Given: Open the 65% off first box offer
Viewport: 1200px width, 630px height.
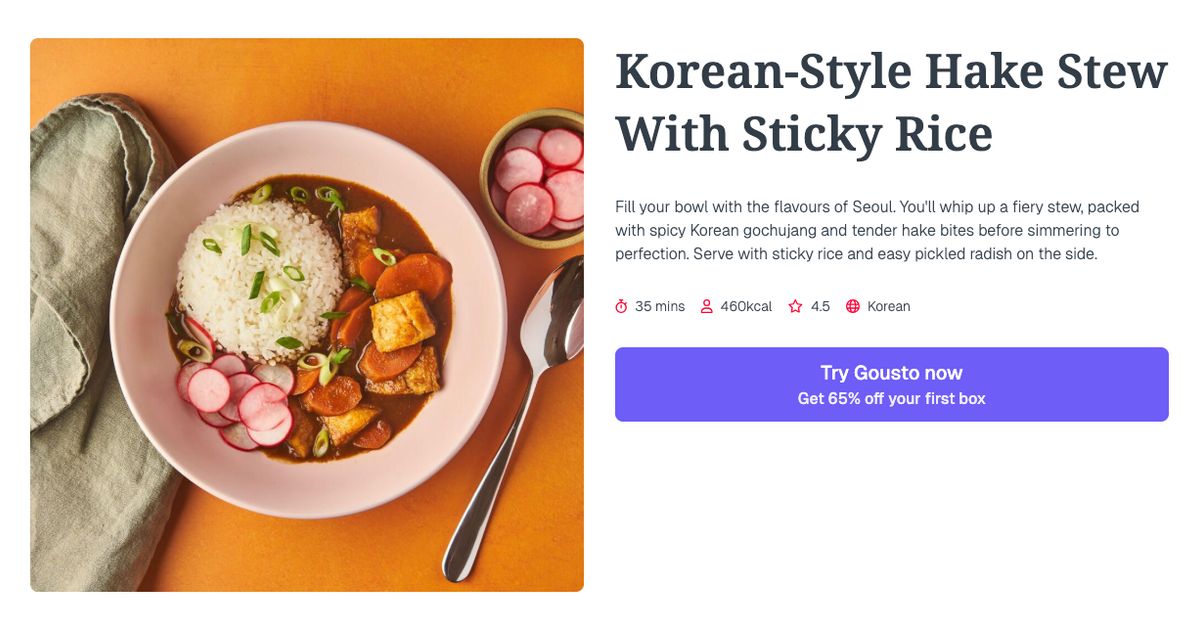Looking at the screenshot, I should [x=891, y=397].
